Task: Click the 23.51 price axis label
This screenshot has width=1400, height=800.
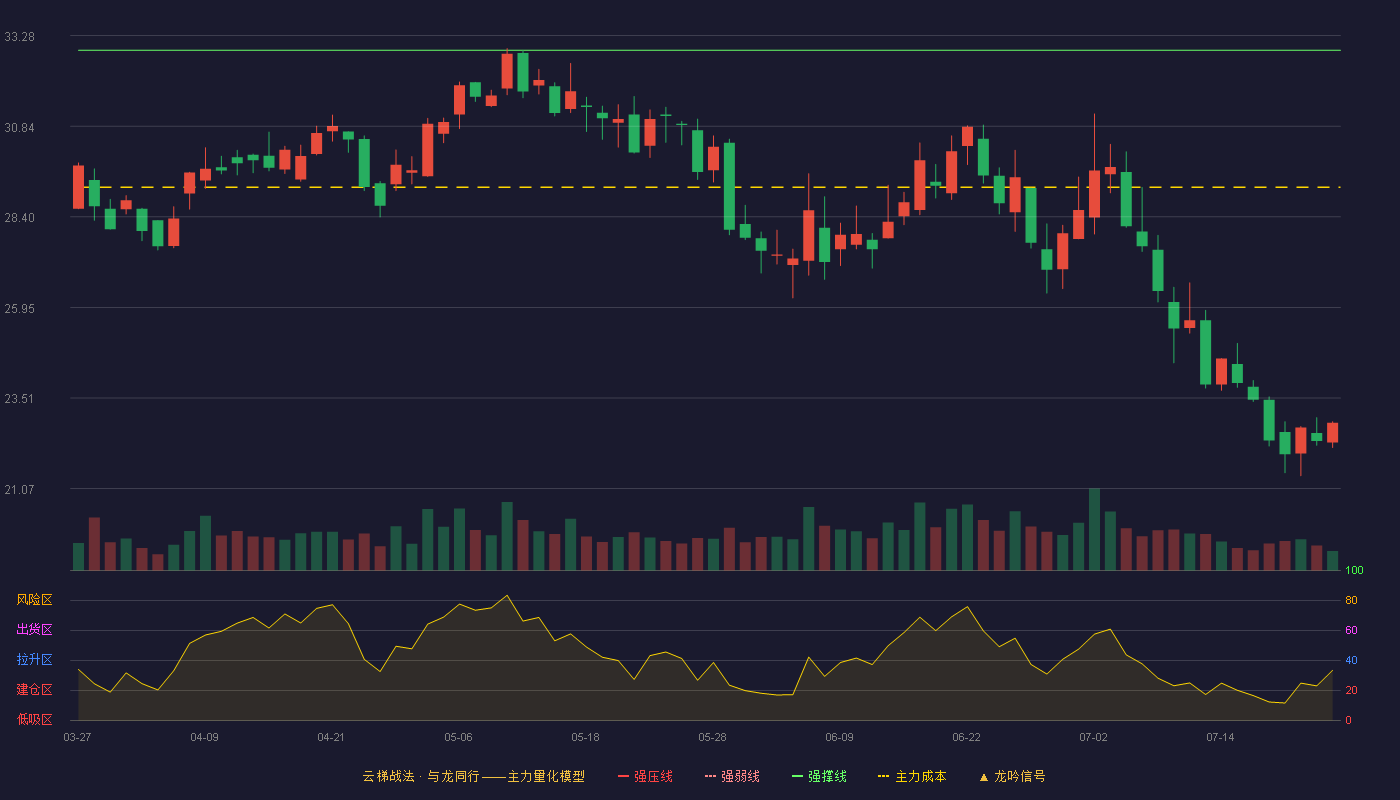Action: (19, 398)
